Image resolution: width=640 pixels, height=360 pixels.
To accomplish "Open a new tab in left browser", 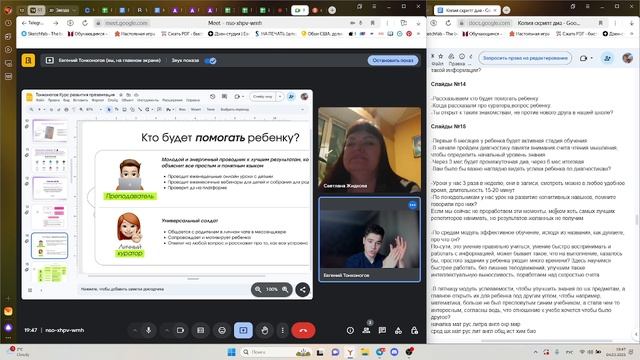I will (x=332, y=10).
